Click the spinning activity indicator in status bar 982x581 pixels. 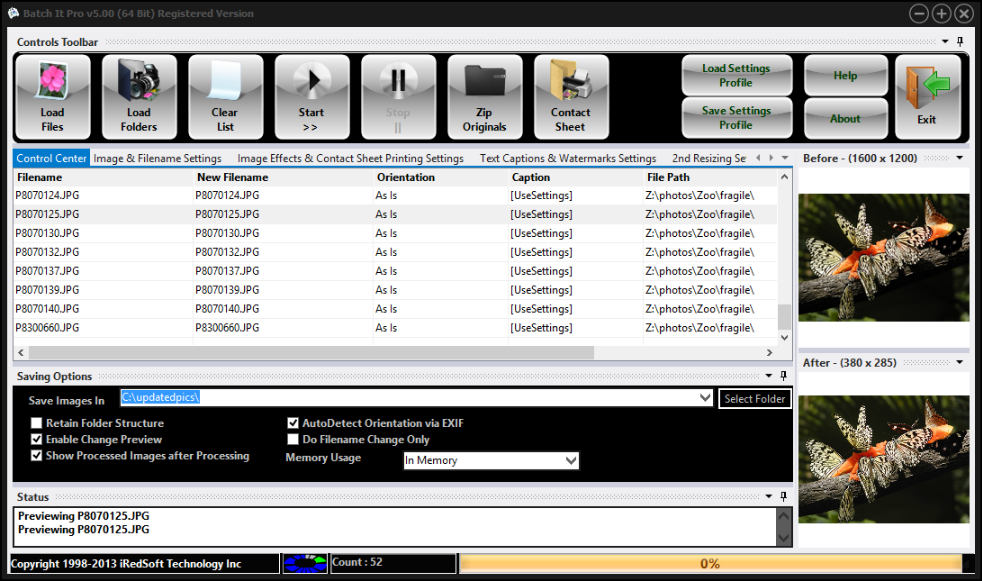(x=305, y=563)
